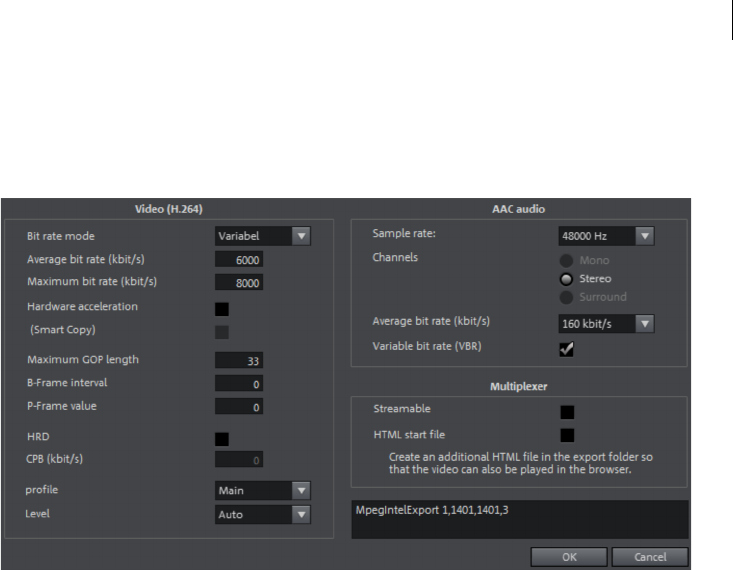Viewport: 733px width, 570px height.
Task: Select the Surround channel radio button
Action: pos(566,297)
